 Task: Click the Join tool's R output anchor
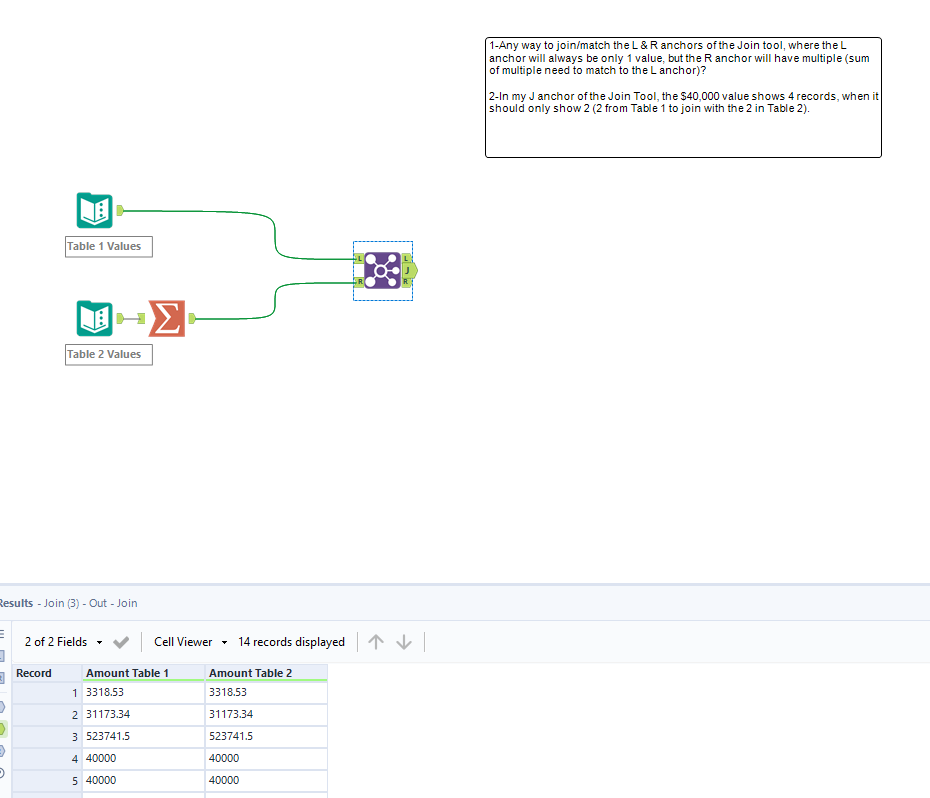(x=408, y=283)
